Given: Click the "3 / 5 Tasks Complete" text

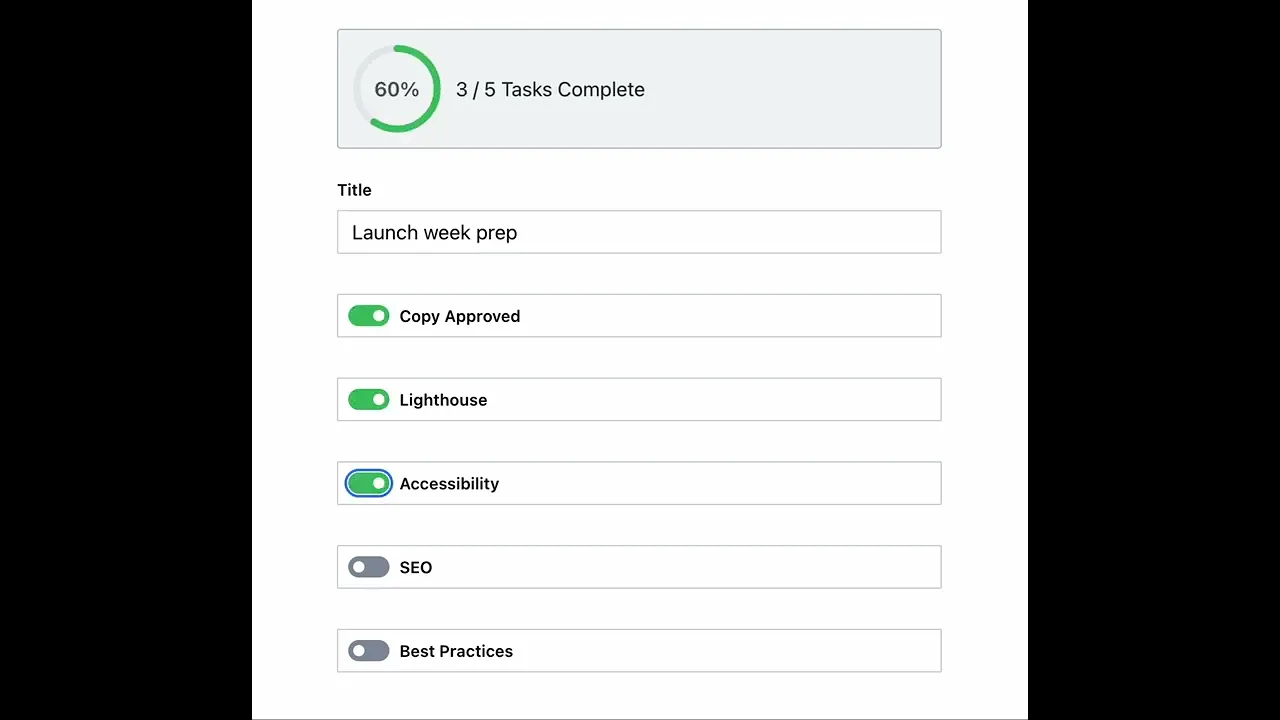Looking at the screenshot, I should click(x=550, y=90).
